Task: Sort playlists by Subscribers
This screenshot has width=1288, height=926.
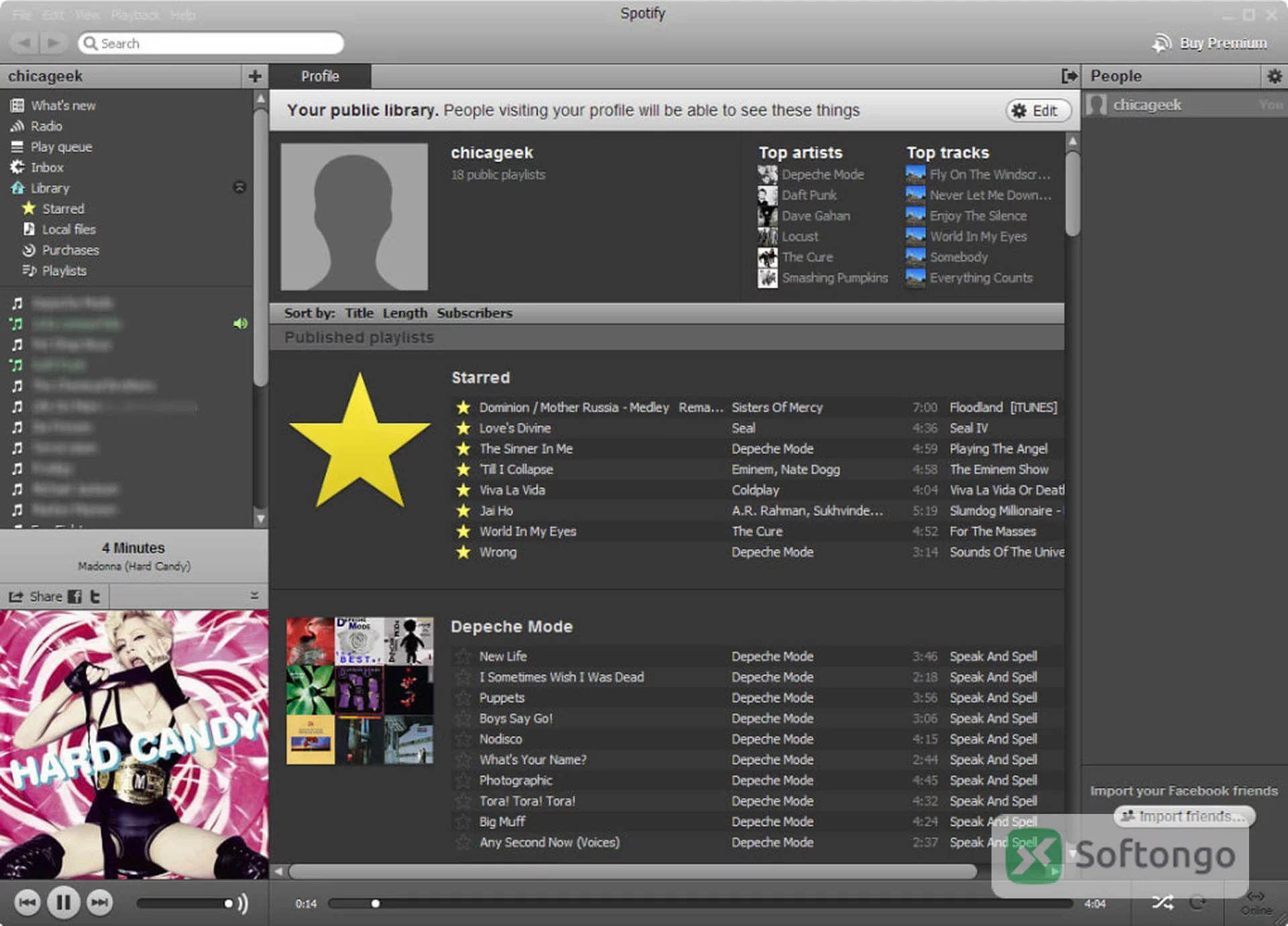Action: (x=474, y=313)
